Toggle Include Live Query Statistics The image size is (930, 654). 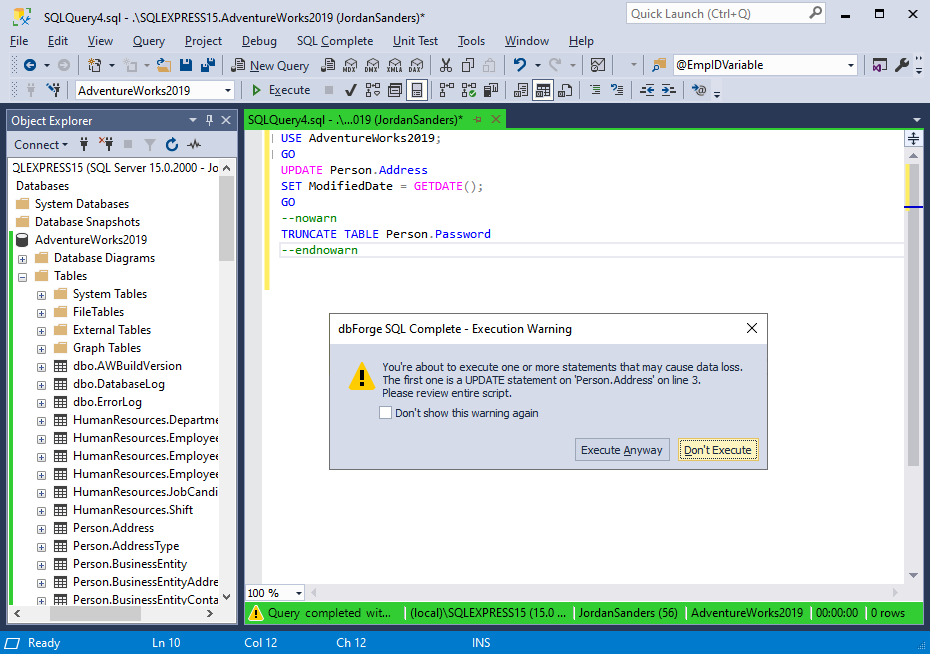[x=469, y=90]
